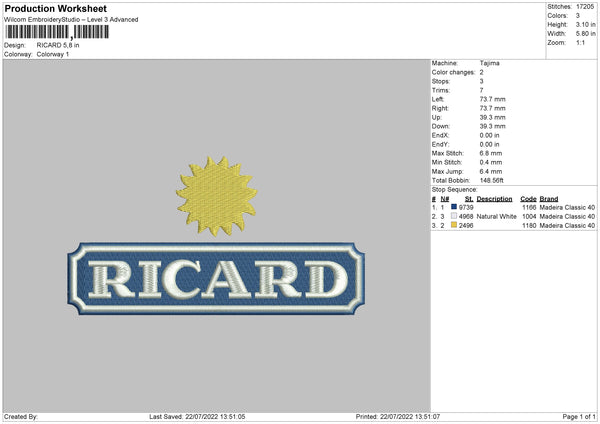Click 'Created By:' in the footer
The height and width of the screenshot is (424, 600).
[x=21, y=417]
